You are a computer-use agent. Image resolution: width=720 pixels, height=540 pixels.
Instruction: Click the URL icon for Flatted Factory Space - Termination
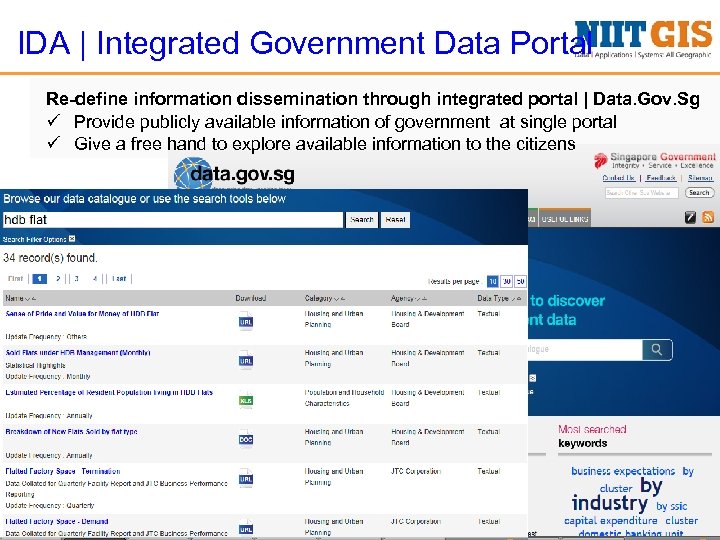(246, 479)
